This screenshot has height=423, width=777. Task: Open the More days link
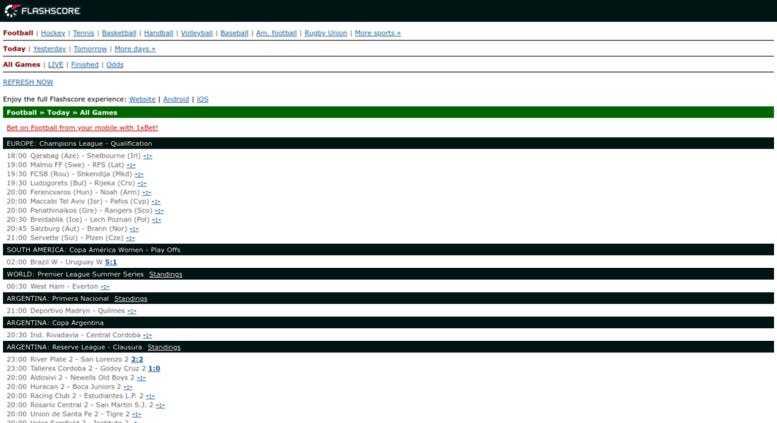coord(135,49)
